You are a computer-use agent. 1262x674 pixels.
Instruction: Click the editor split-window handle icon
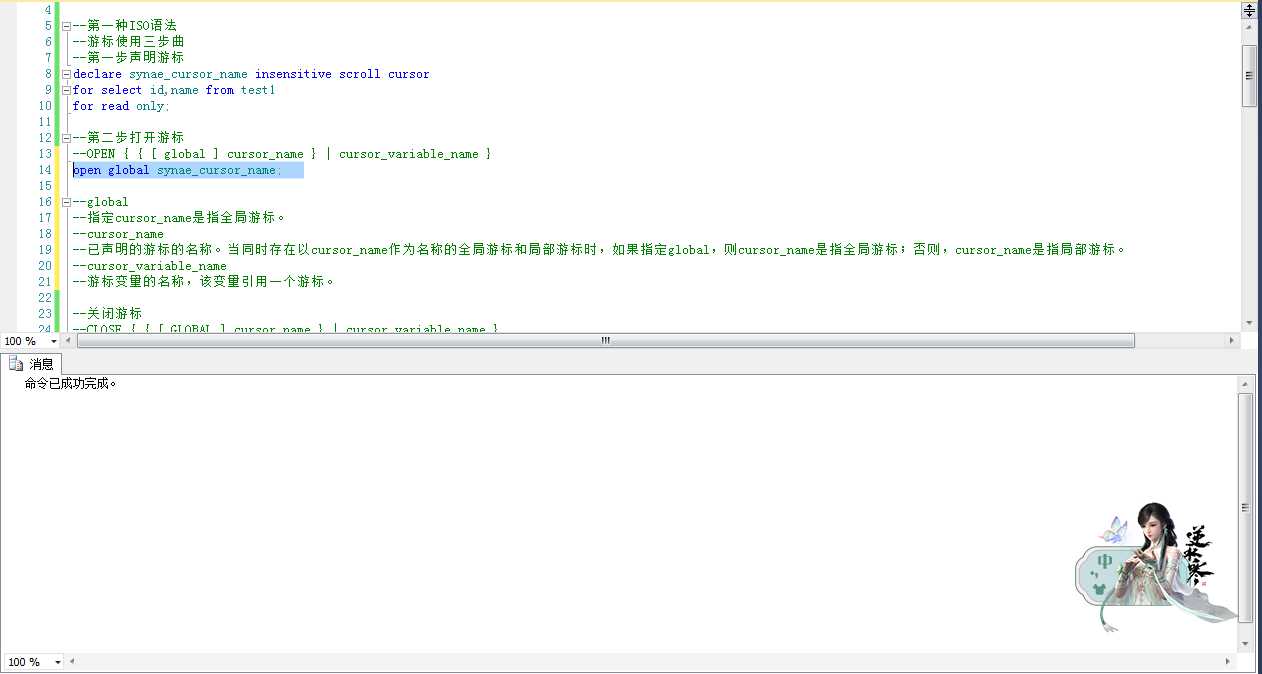[x=1249, y=10]
